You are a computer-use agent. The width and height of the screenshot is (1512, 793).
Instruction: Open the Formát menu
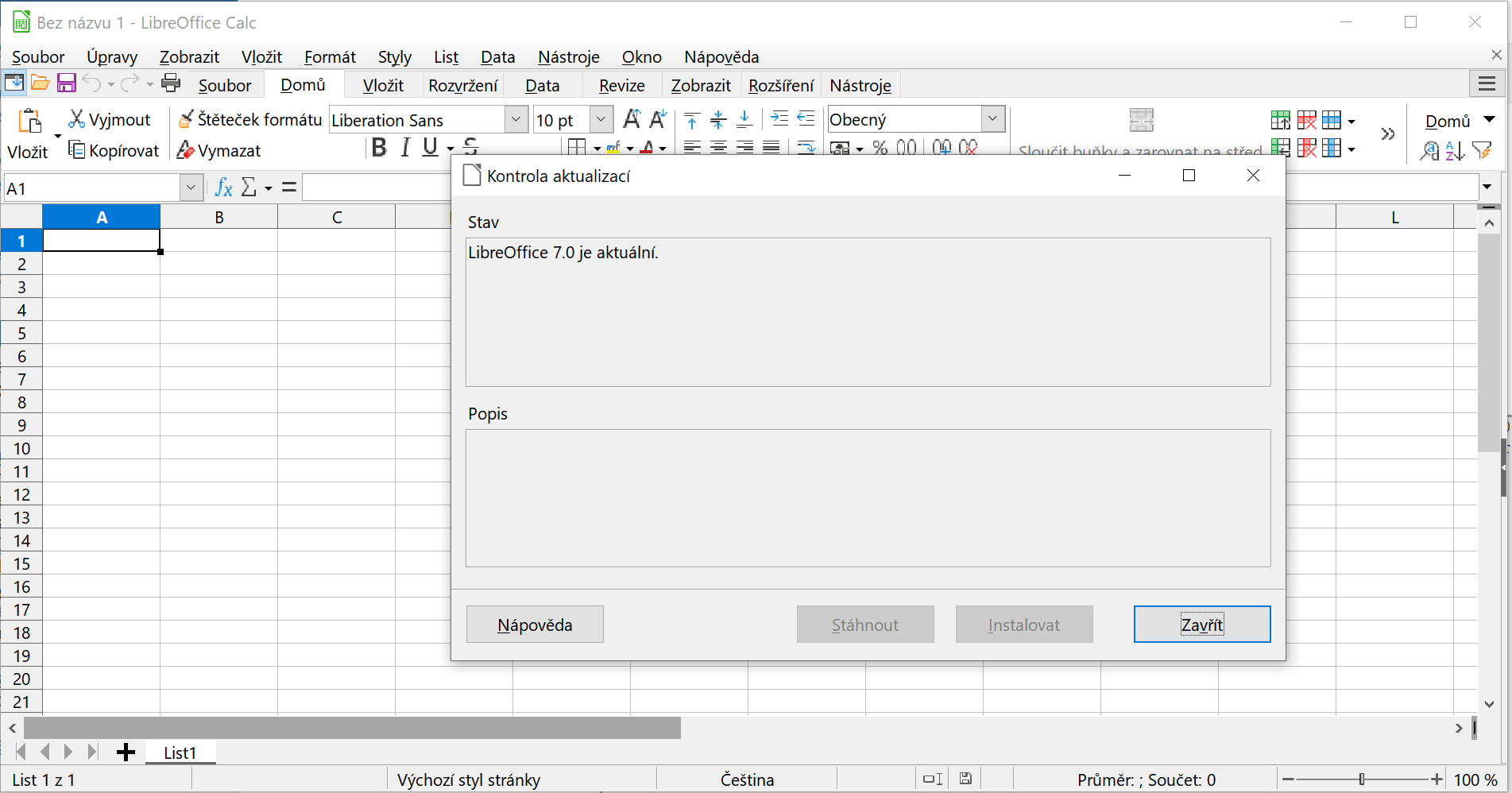pyautogui.click(x=330, y=56)
